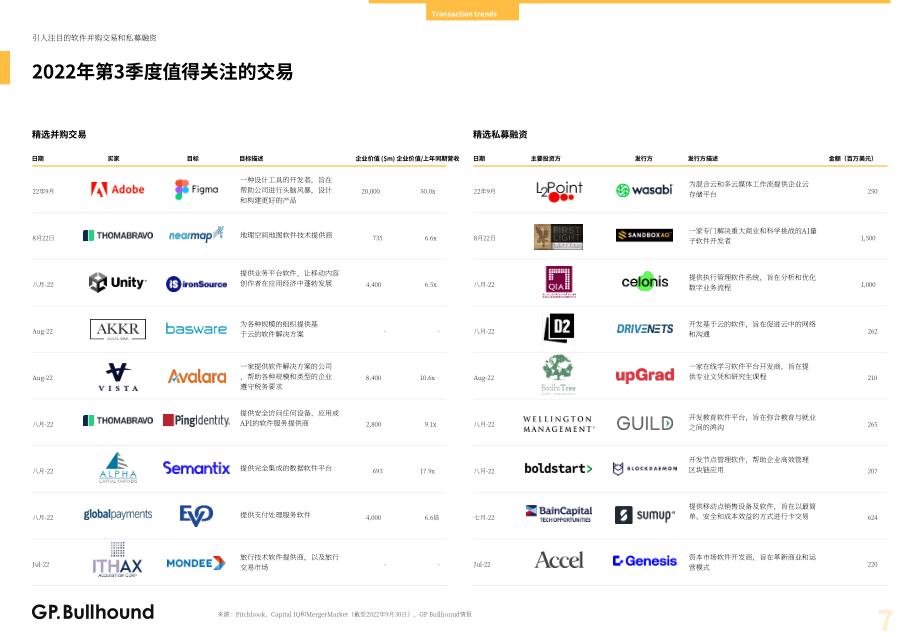
Task: Click the Unity logo
Action: pyautogui.click(x=117, y=283)
